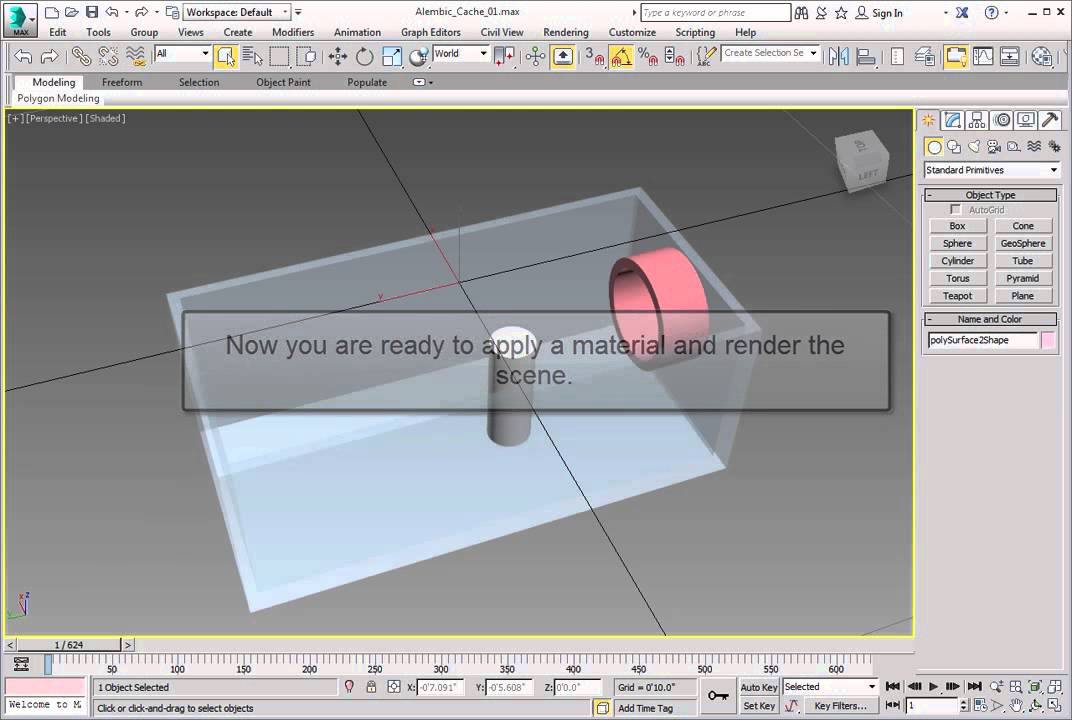The height and width of the screenshot is (720, 1072).
Task: Toggle the Auto Key button
Action: pyautogui.click(x=759, y=687)
